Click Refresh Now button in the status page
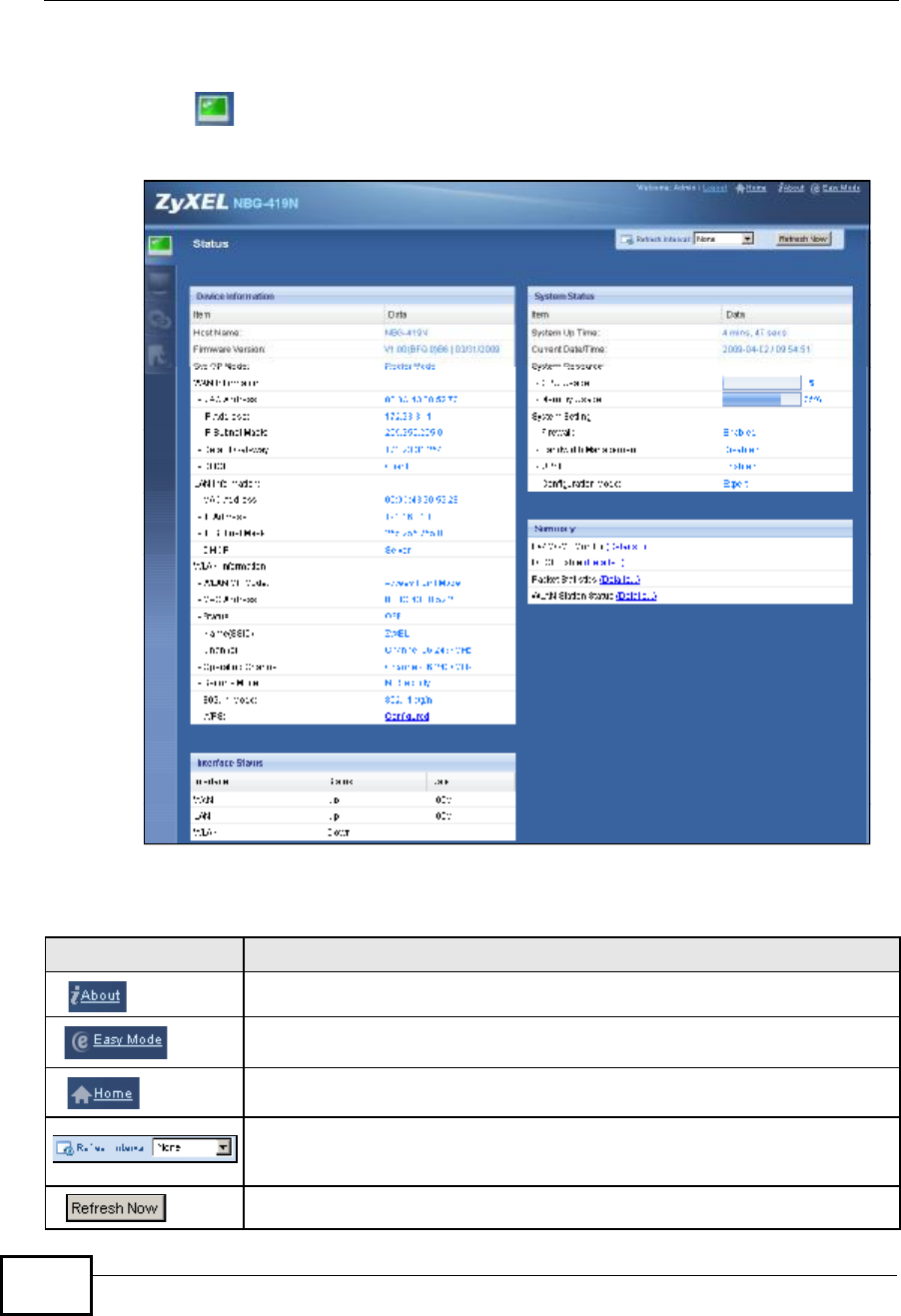The height and width of the screenshot is (1316, 901). (803, 240)
